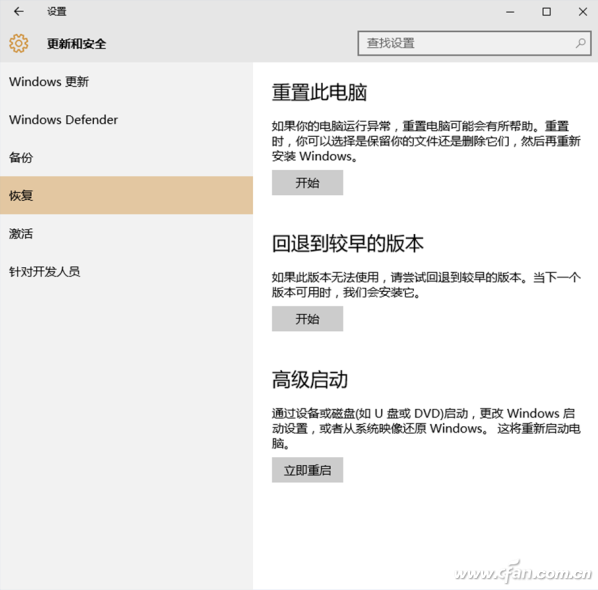Maximize the settings window
This screenshot has height=590, width=598.
click(546, 12)
